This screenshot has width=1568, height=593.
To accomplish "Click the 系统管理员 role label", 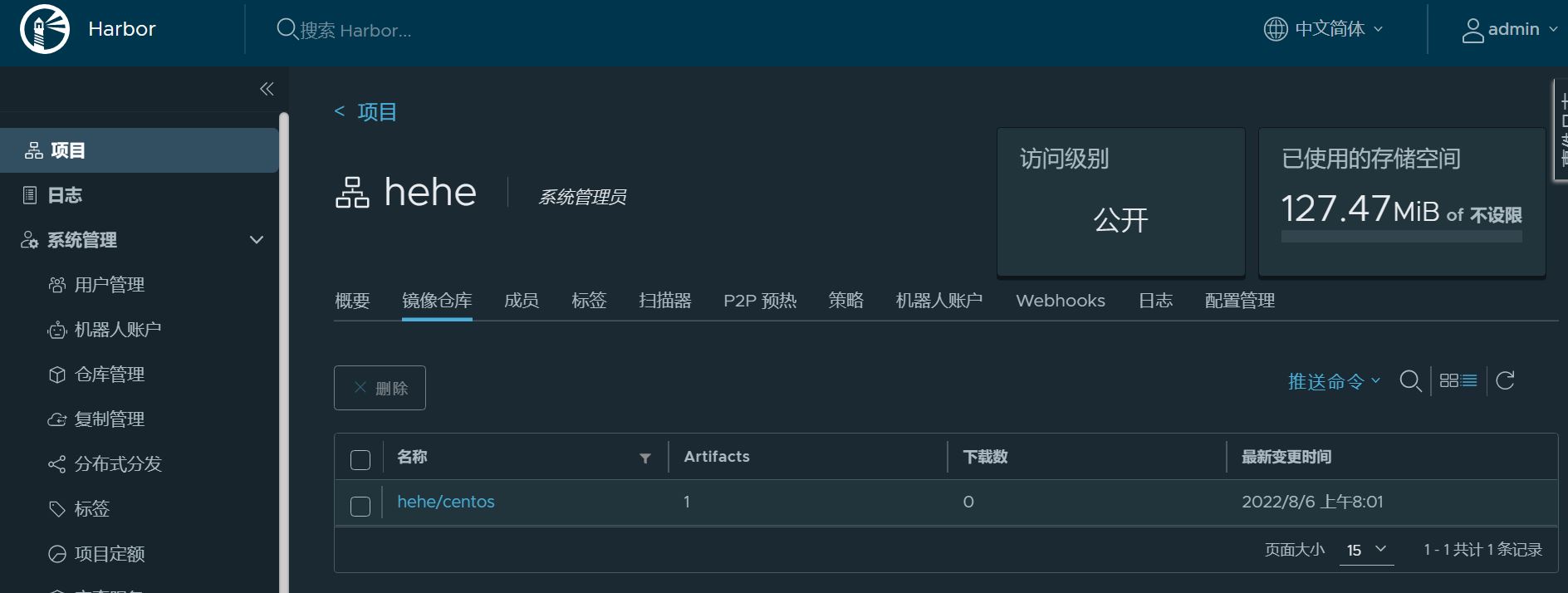I will (582, 197).
